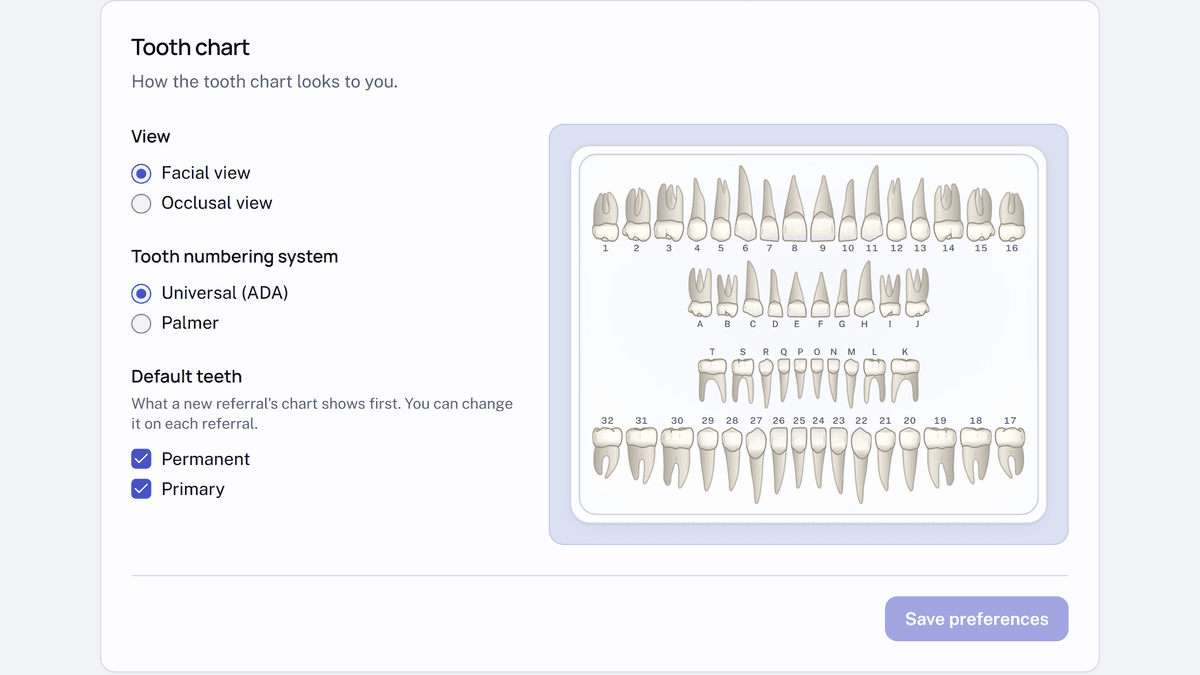1200x675 pixels.
Task: Select tooth 22 lower canine
Action: 862,465
